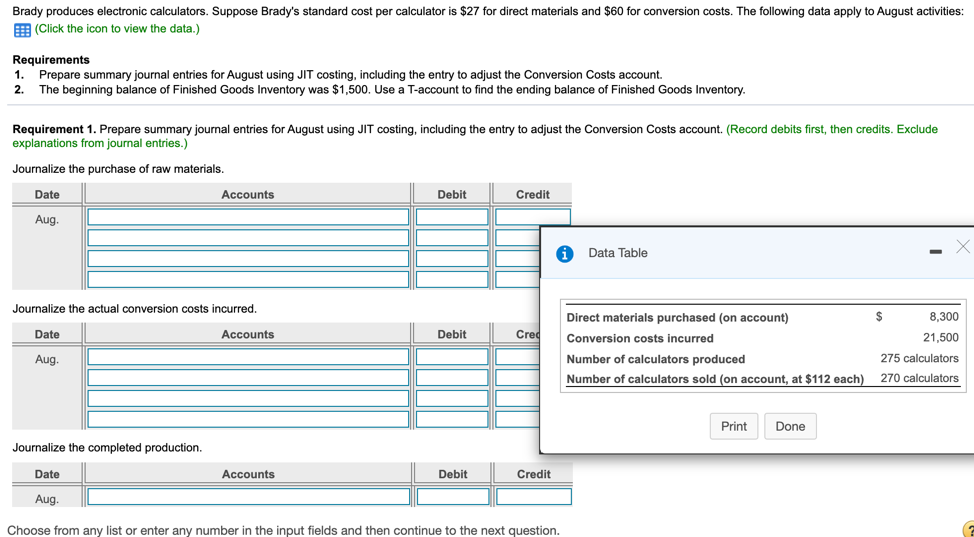Viewport: 974px width, 537px height.
Task: Open the yellow help question mark icon
Action: (968, 530)
